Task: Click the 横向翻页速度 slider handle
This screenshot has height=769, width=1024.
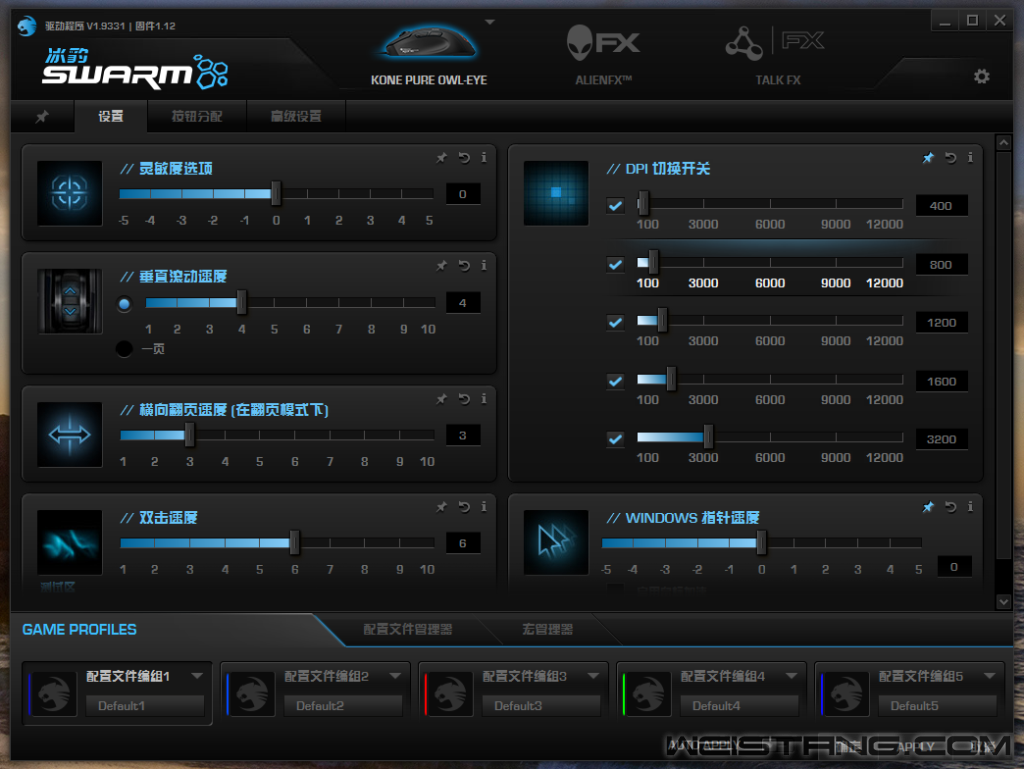Action: pyautogui.click(x=189, y=435)
